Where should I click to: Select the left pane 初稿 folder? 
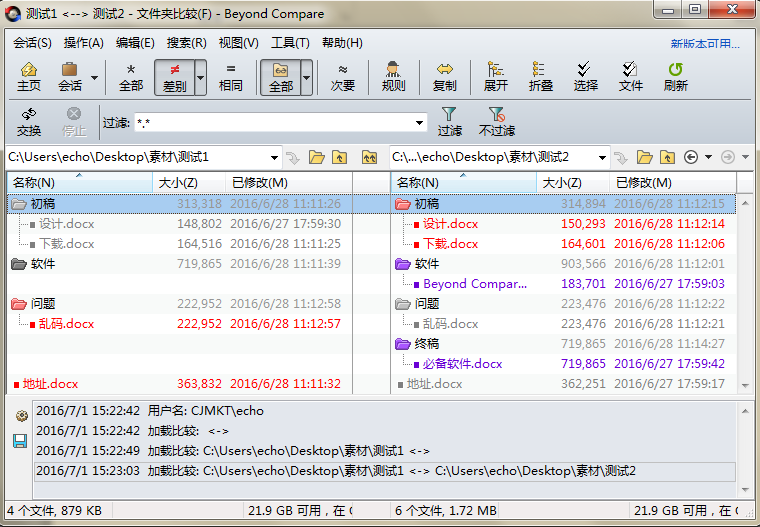pyautogui.click(x=180, y=204)
